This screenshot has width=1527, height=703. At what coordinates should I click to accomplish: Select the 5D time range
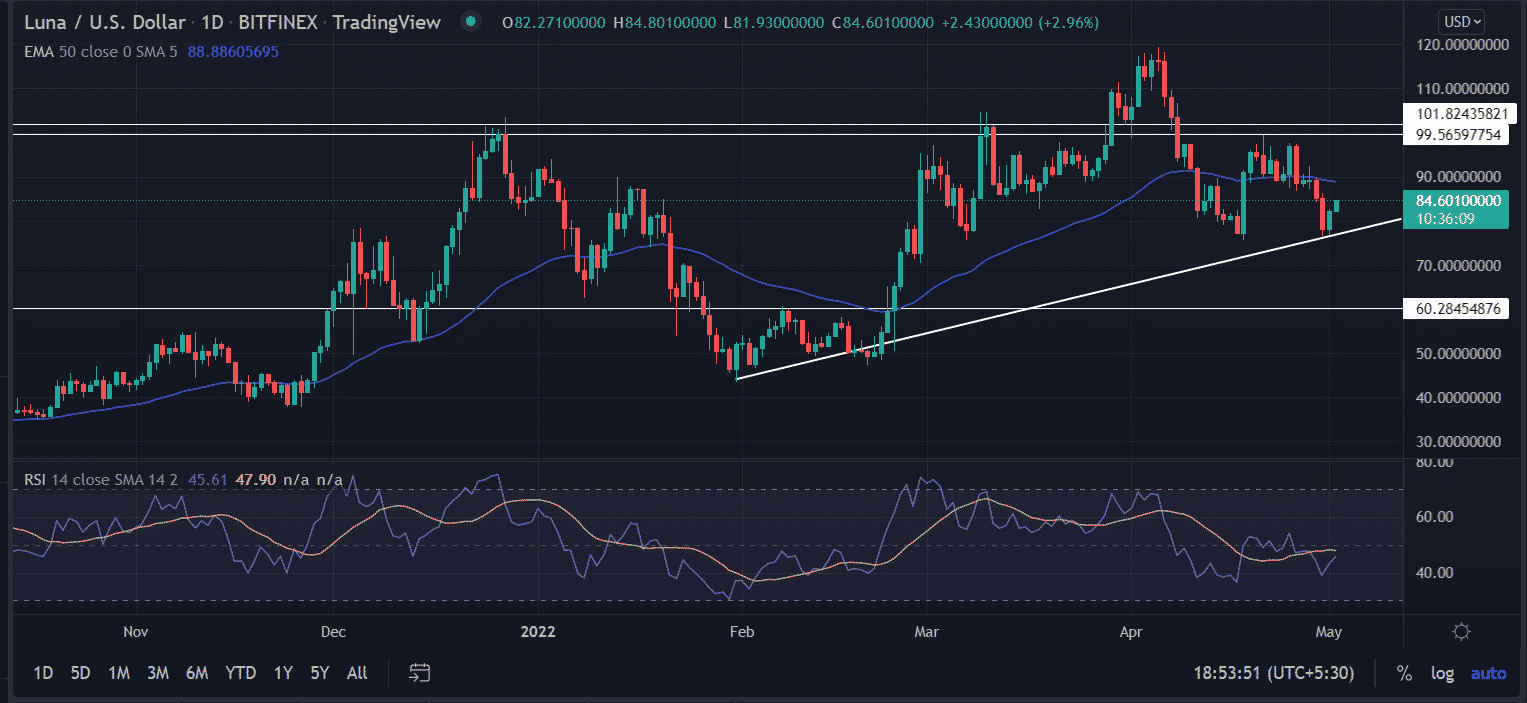tap(81, 673)
